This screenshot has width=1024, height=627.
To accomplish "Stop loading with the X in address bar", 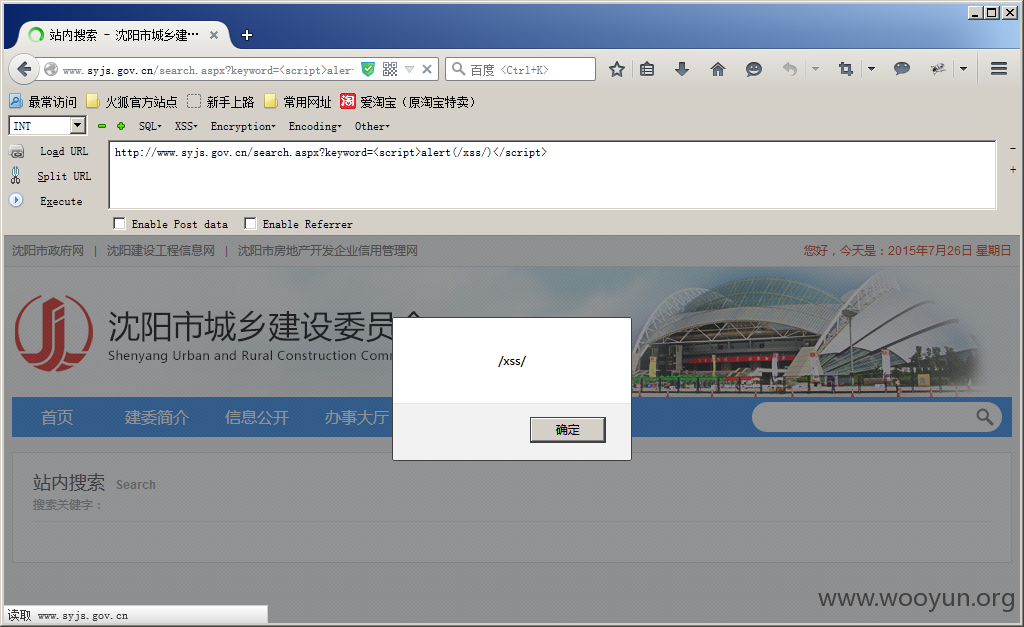I will pyautogui.click(x=426, y=69).
